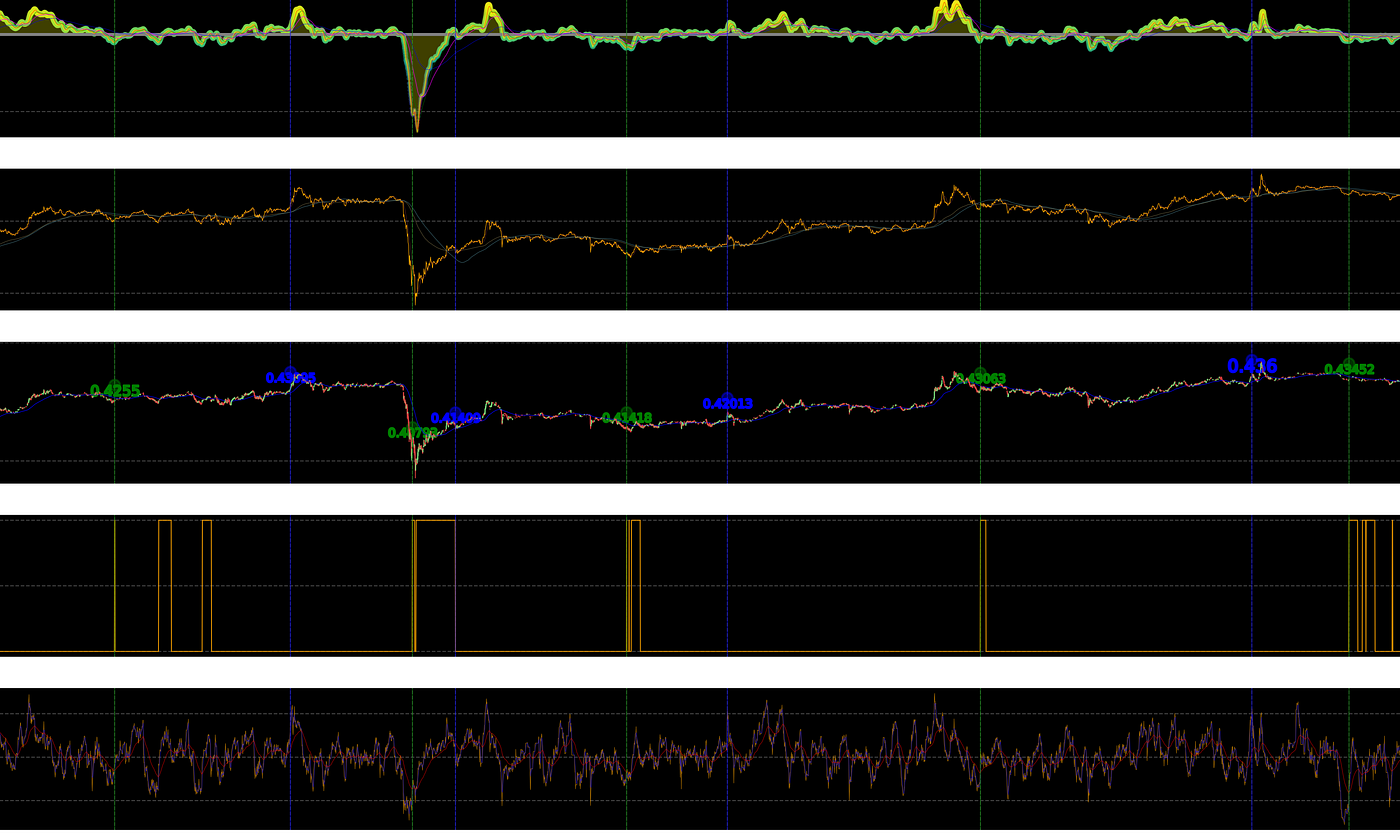Click the green 0.43063 price label
Viewport: 1400px width, 834px height.
(x=980, y=379)
